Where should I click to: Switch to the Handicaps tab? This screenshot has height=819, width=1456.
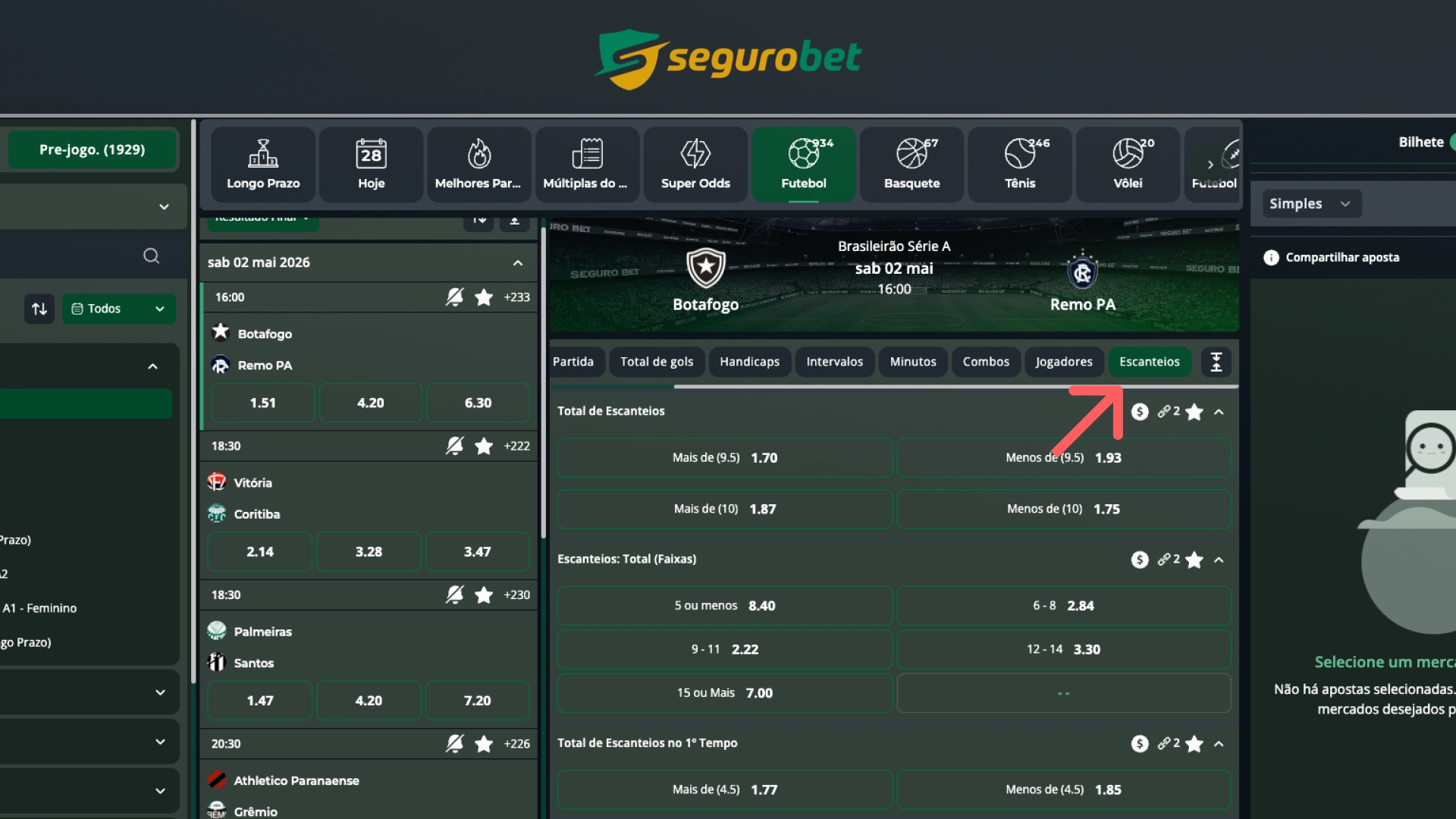point(749,362)
